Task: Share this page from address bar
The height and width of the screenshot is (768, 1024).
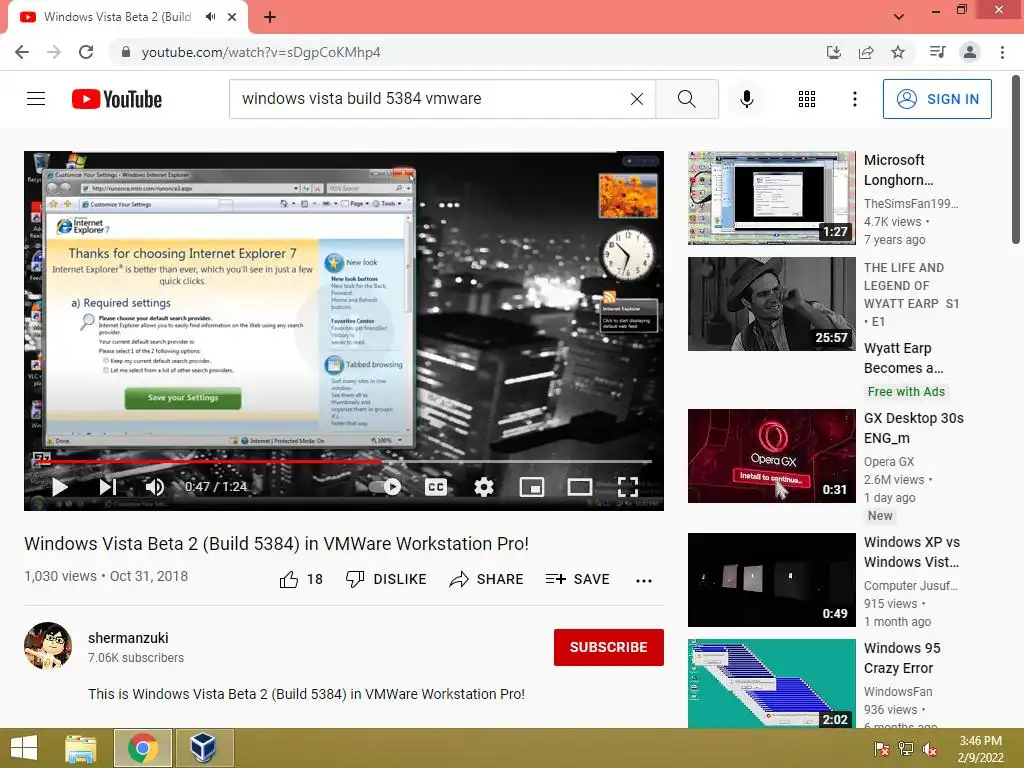Action: (x=866, y=52)
